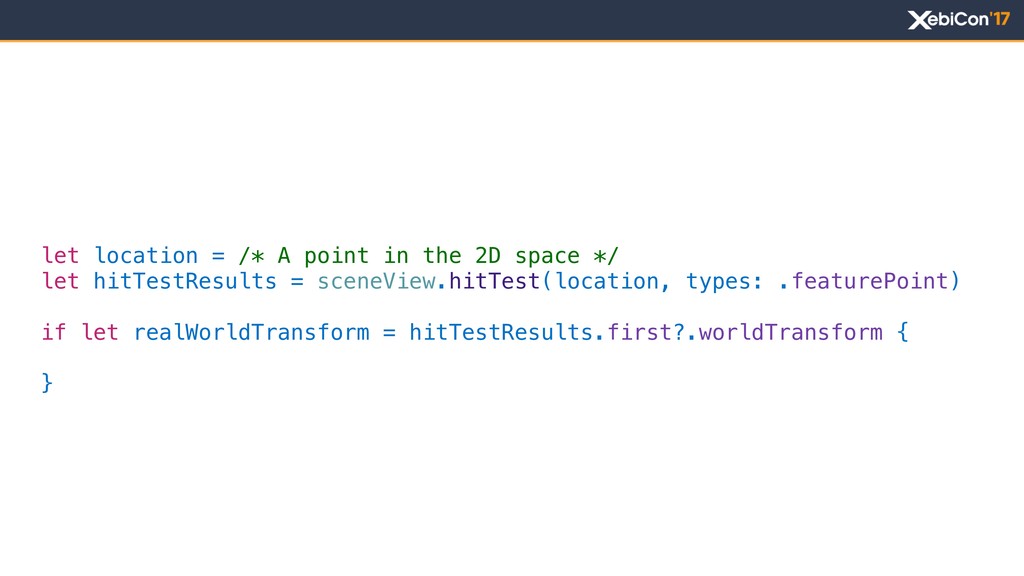Image resolution: width=1024 pixels, height=576 pixels.
Task: Click the orange '17 in the logo
Action: [x=1000, y=19]
